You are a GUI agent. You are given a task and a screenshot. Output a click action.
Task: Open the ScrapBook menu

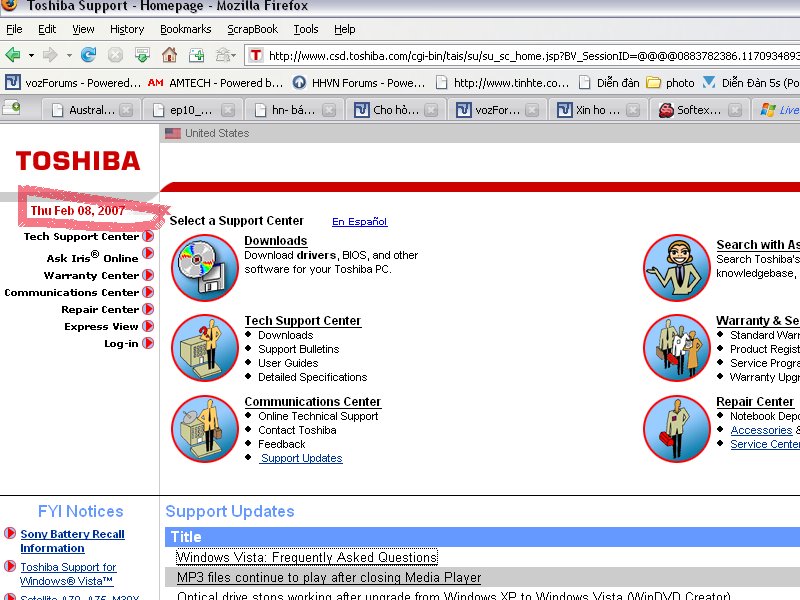[253, 29]
